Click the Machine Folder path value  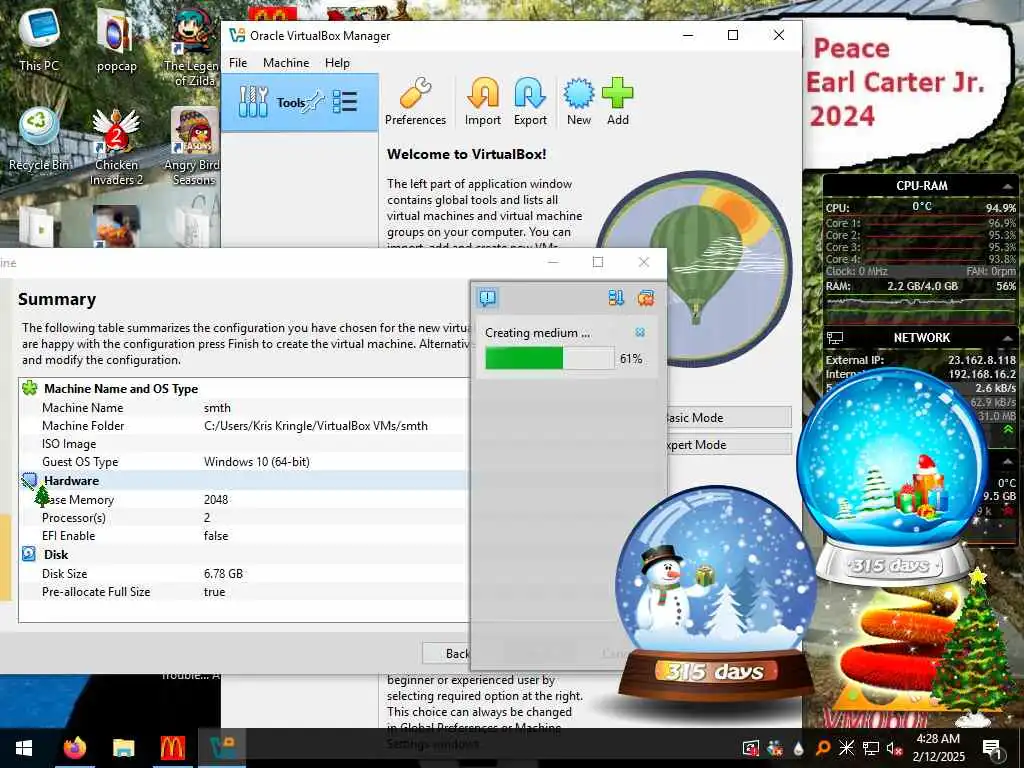(x=315, y=426)
